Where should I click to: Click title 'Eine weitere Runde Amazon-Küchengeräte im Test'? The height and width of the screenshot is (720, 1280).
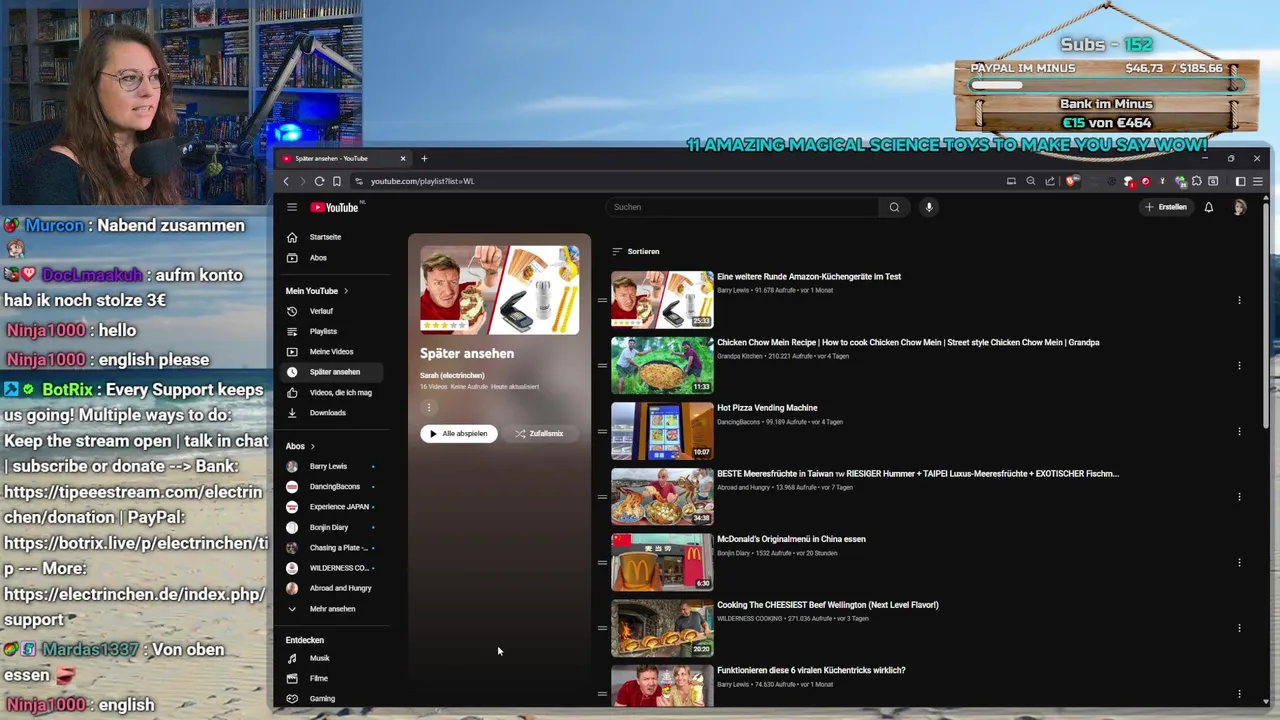click(809, 277)
